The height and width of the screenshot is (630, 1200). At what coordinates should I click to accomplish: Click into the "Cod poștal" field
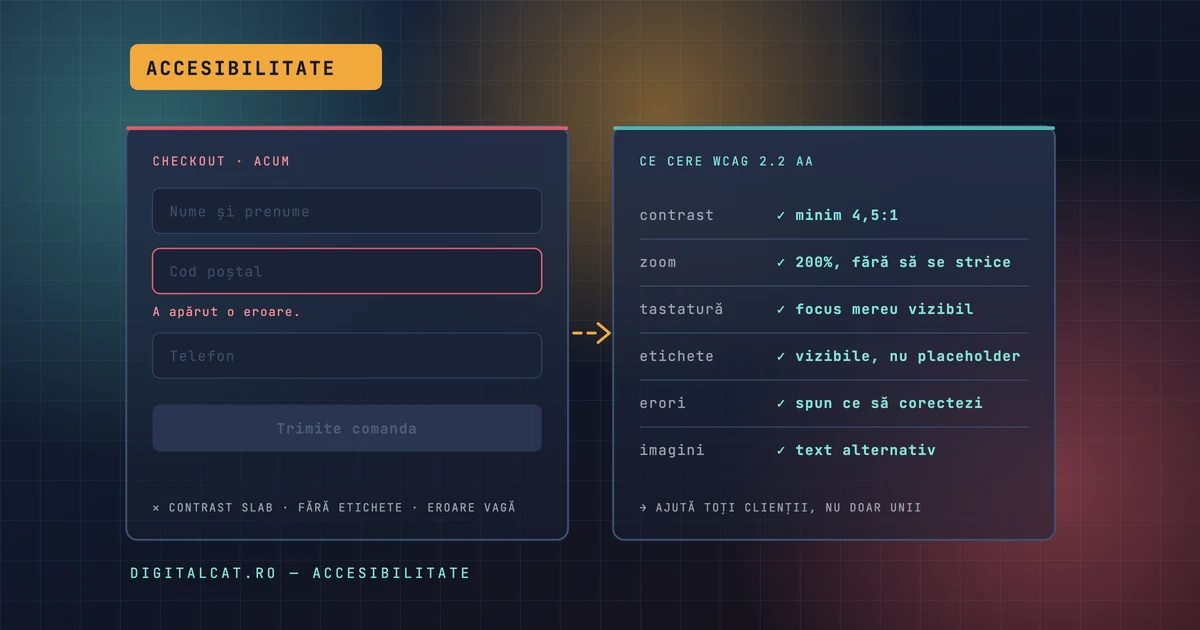point(347,271)
